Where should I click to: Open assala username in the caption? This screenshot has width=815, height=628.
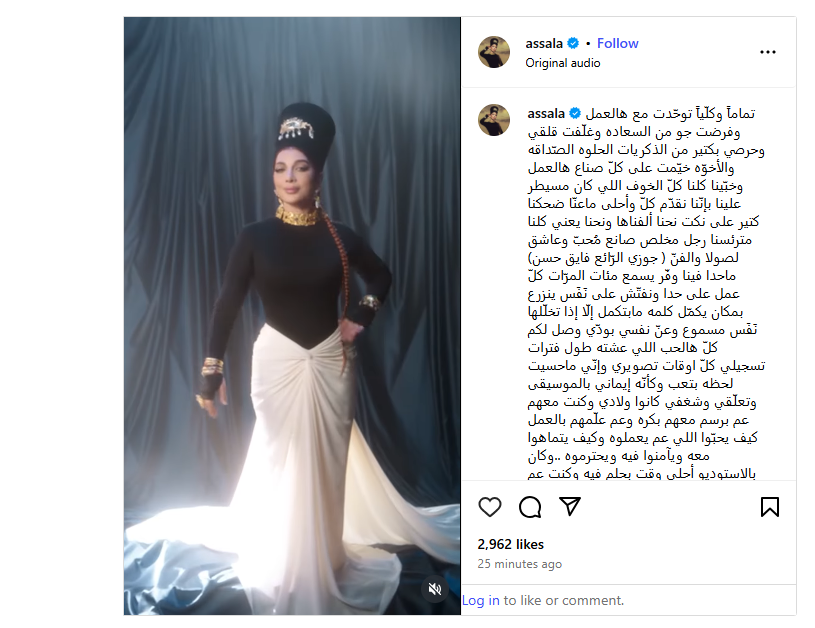coord(546,113)
